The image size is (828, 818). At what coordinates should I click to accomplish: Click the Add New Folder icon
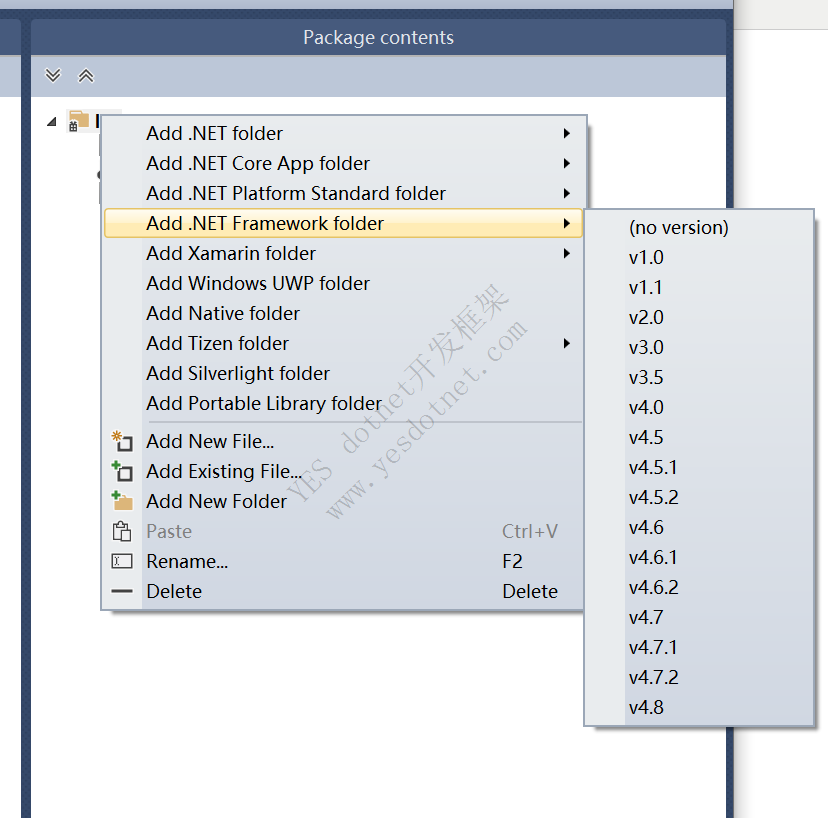[x=122, y=501]
